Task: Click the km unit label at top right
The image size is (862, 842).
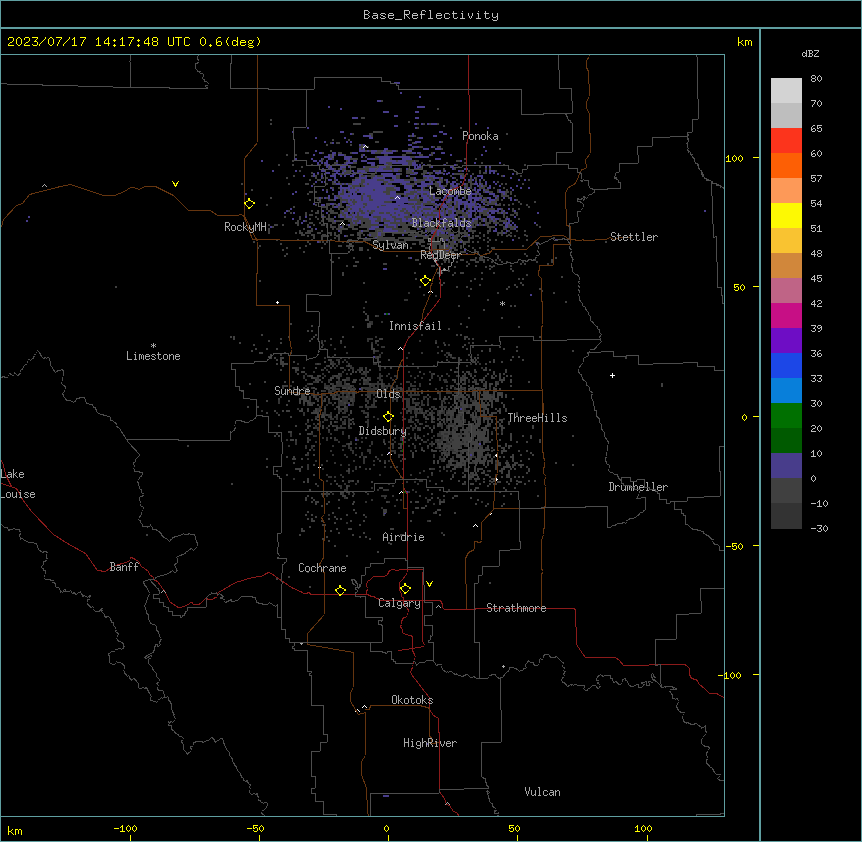Action: 744,42
